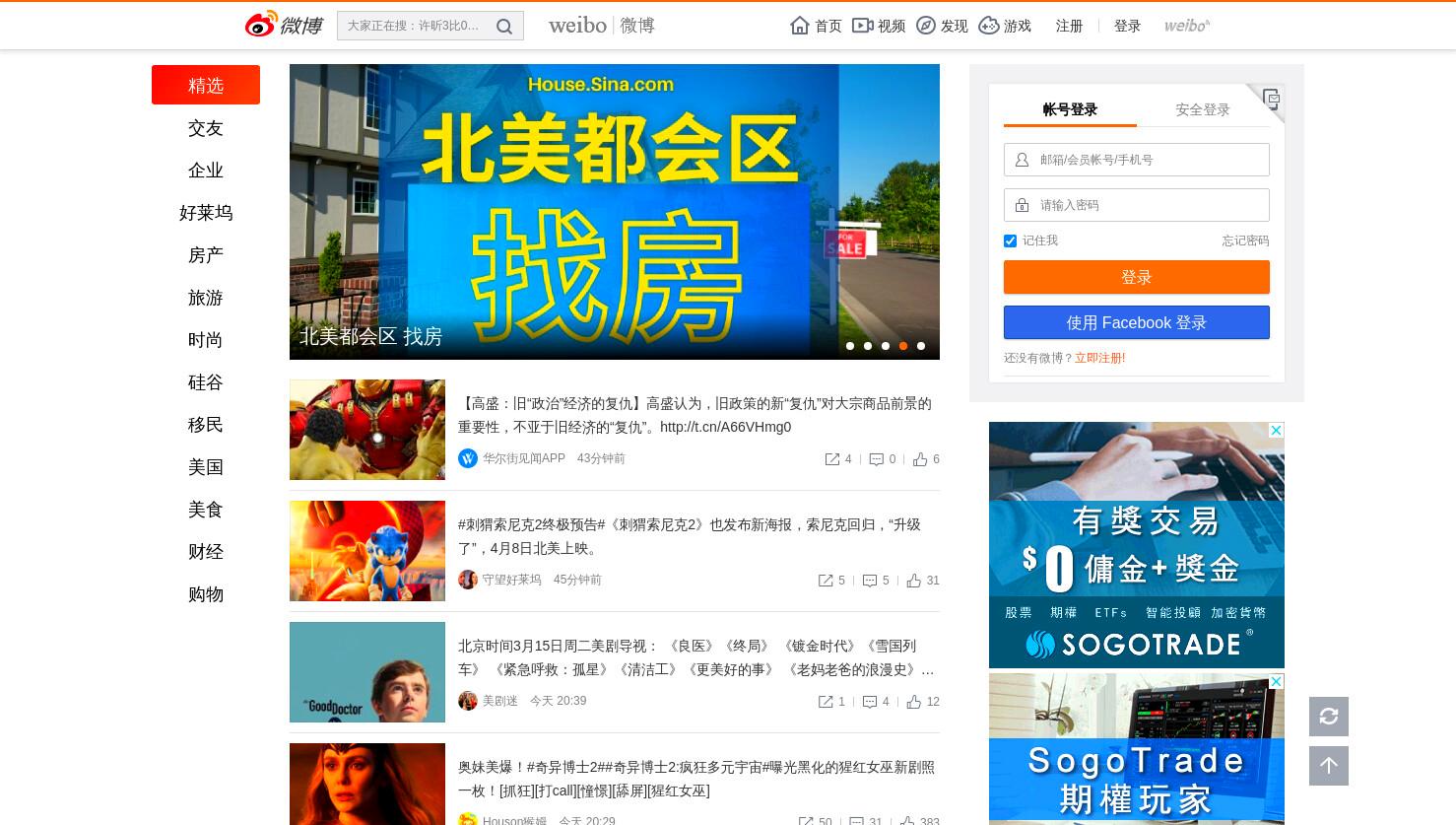Toggle the 记住我 checkbox

1010,241
